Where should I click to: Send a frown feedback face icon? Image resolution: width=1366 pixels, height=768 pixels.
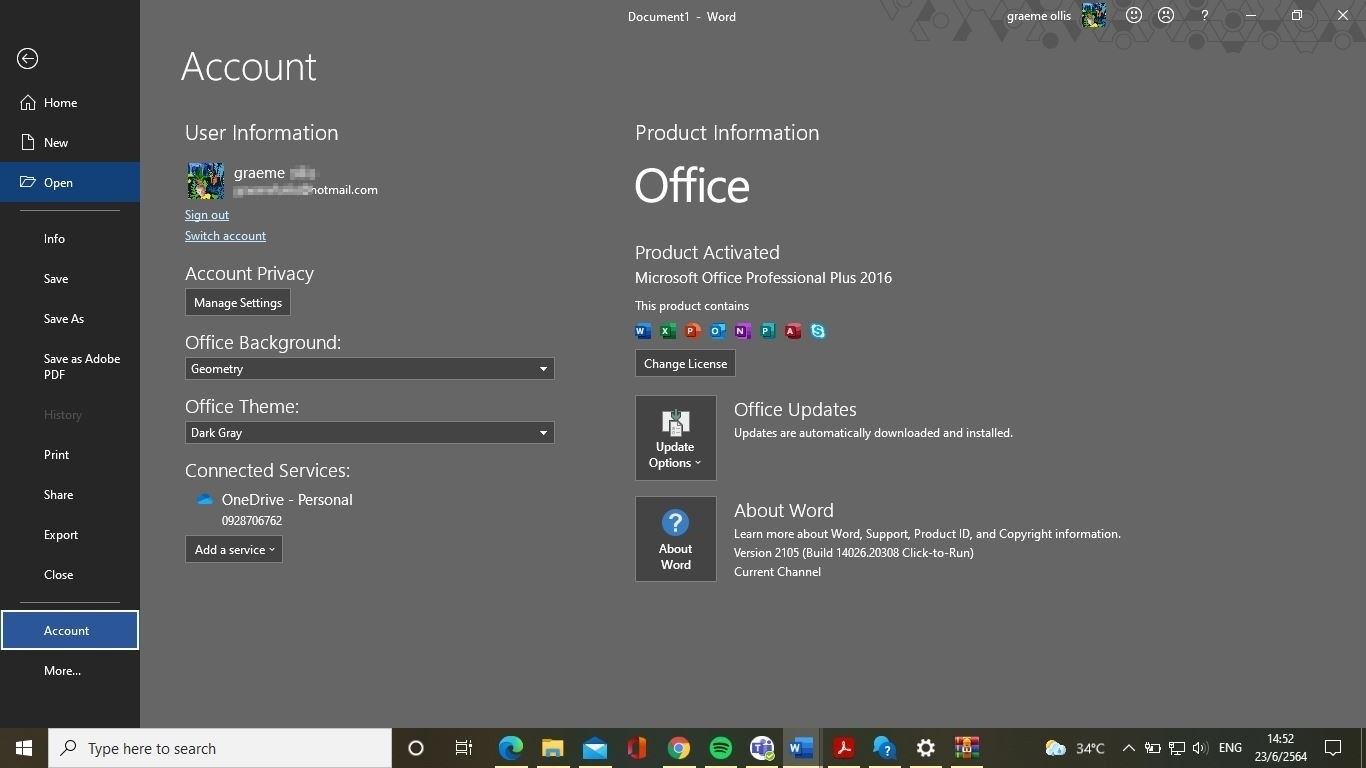[1166, 16]
